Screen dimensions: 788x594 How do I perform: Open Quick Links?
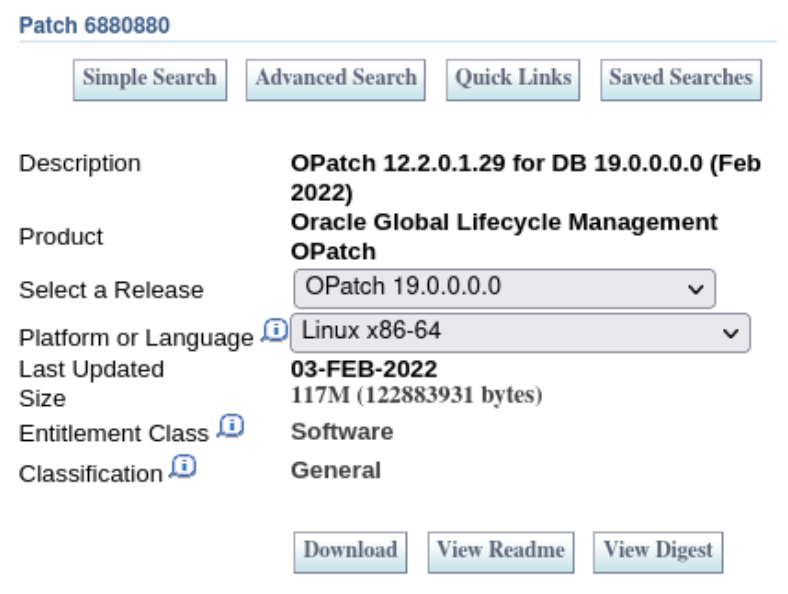(513, 80)
